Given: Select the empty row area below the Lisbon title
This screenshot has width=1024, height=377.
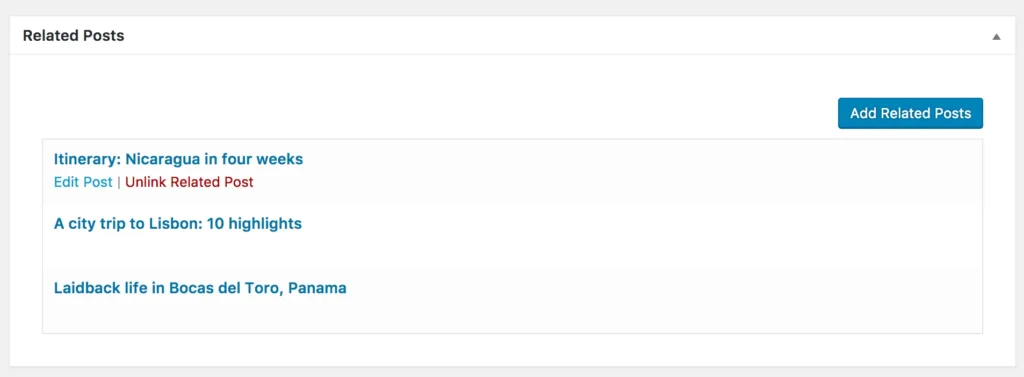Looking at the screenshot, I should (x=512, y=248).
